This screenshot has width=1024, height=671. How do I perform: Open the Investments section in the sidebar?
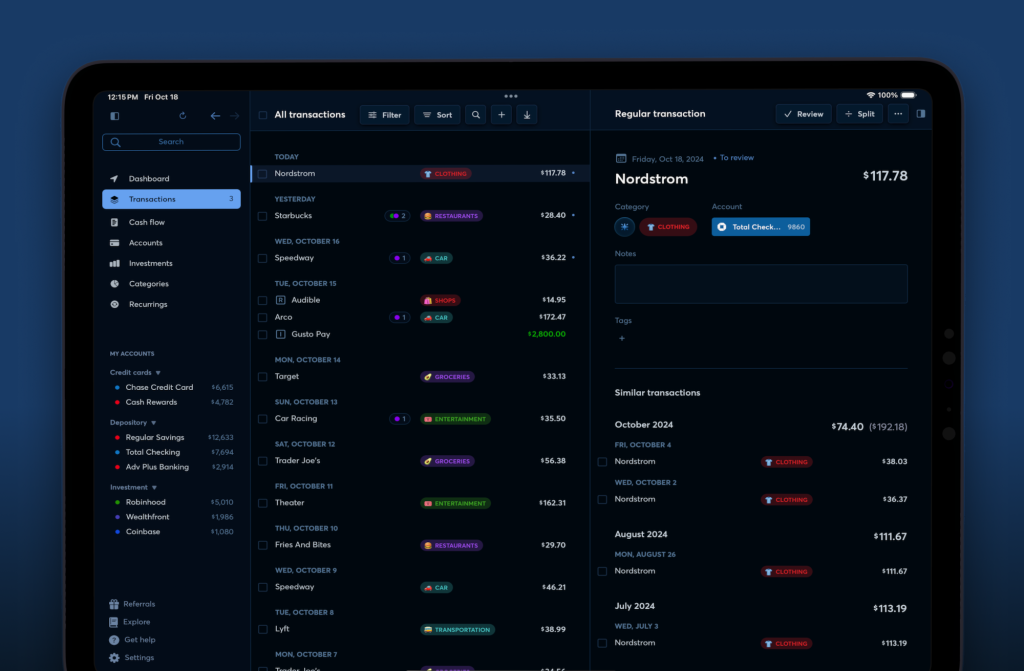point(150,263)
